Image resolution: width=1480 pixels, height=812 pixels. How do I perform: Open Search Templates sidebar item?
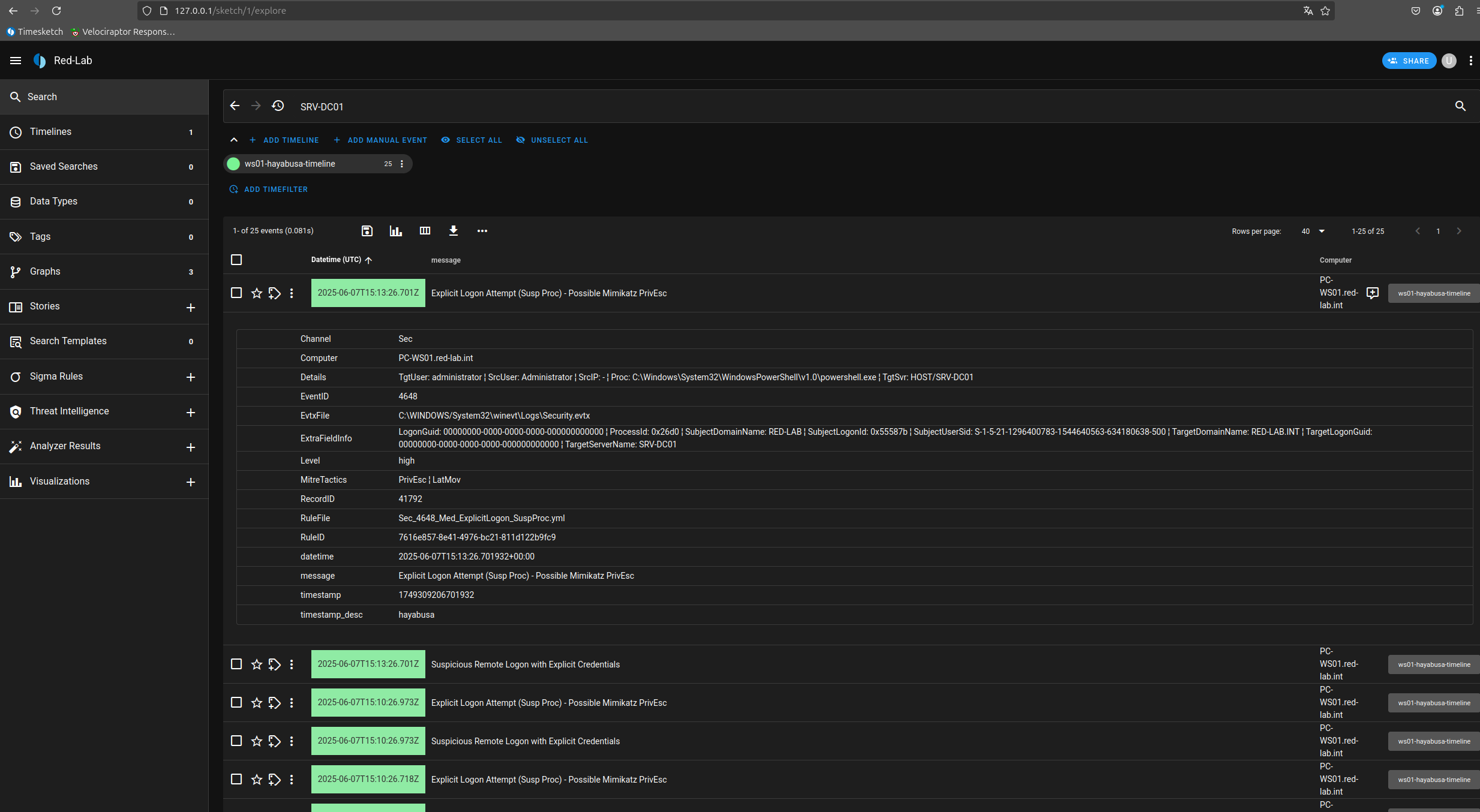(x=104, y=341)
